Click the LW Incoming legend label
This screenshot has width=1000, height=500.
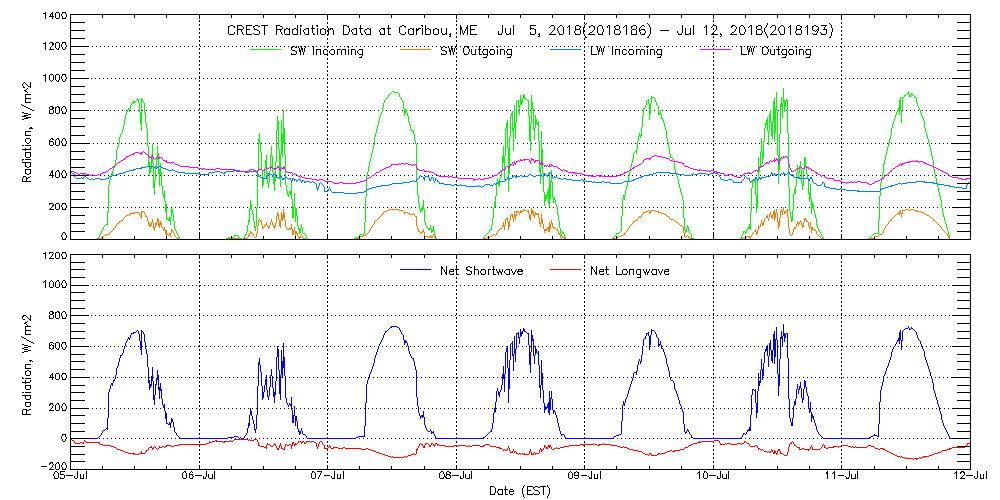tap(625, 52)
